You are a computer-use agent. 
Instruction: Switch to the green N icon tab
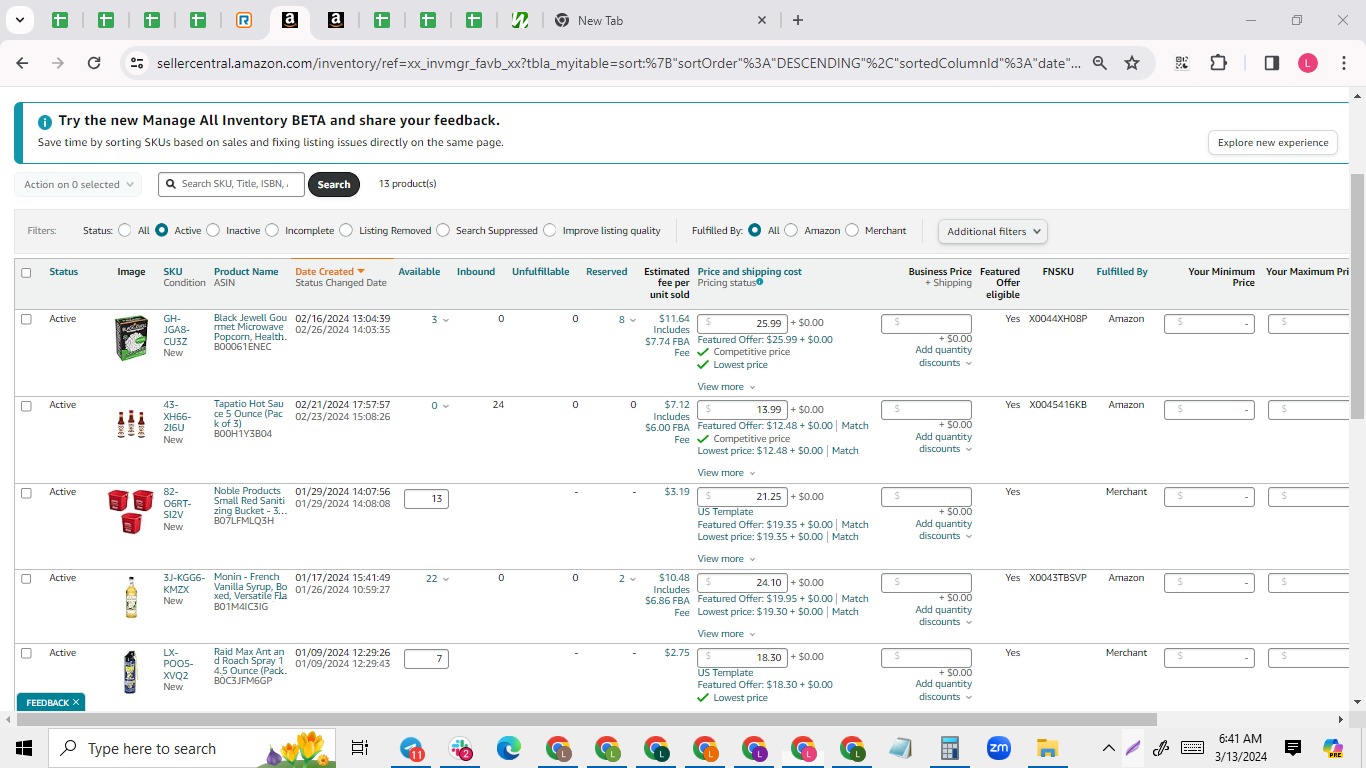[519, 20]
